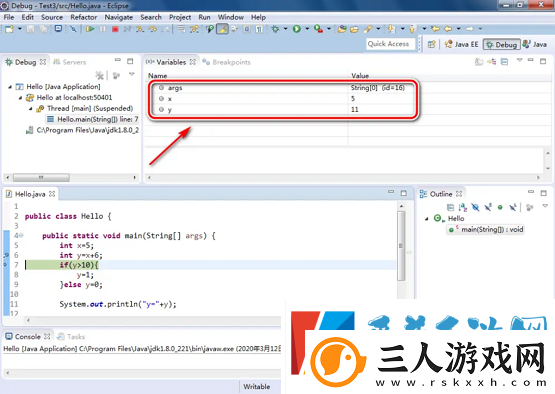Image resolution: width=555 pixels, height=394 pixels.
Task: Click Previous Annotation toolbar icon
Action: click(x=412, y=29)
